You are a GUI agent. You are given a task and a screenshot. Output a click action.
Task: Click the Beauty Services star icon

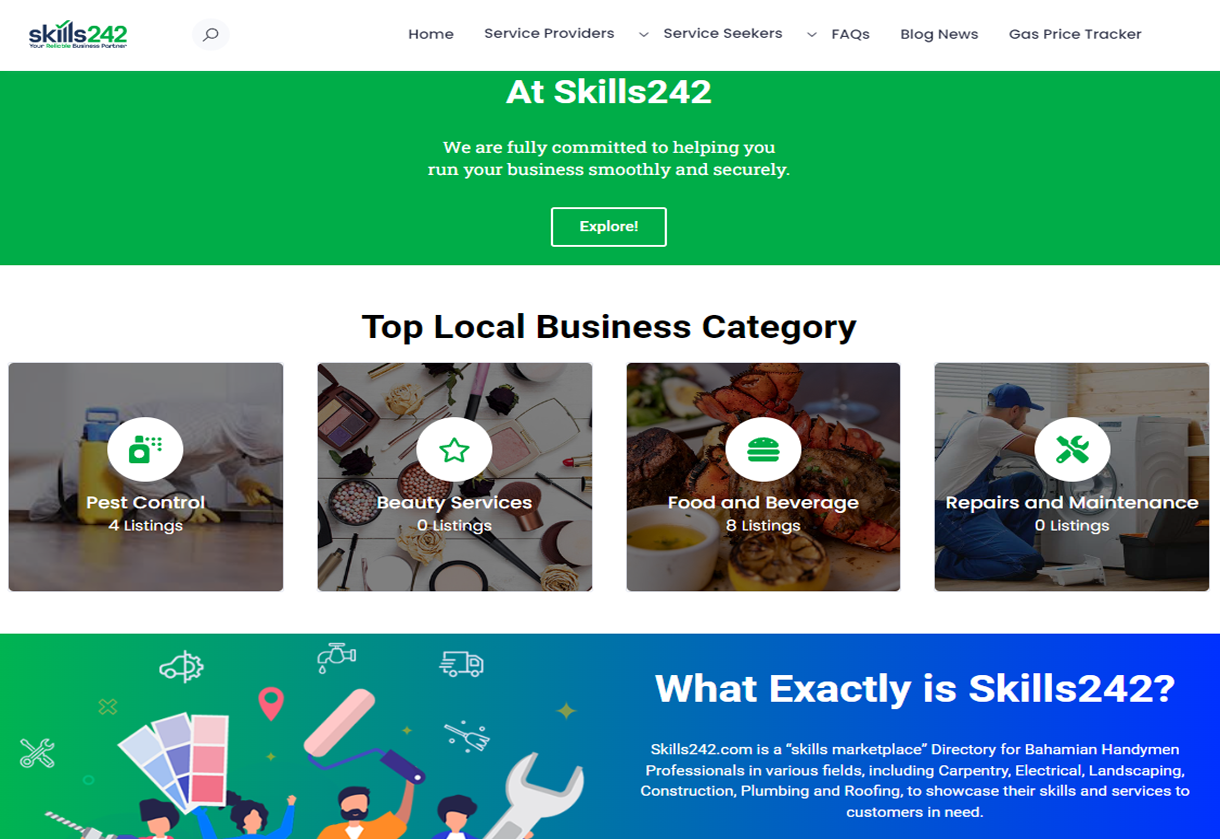[454, 450]
